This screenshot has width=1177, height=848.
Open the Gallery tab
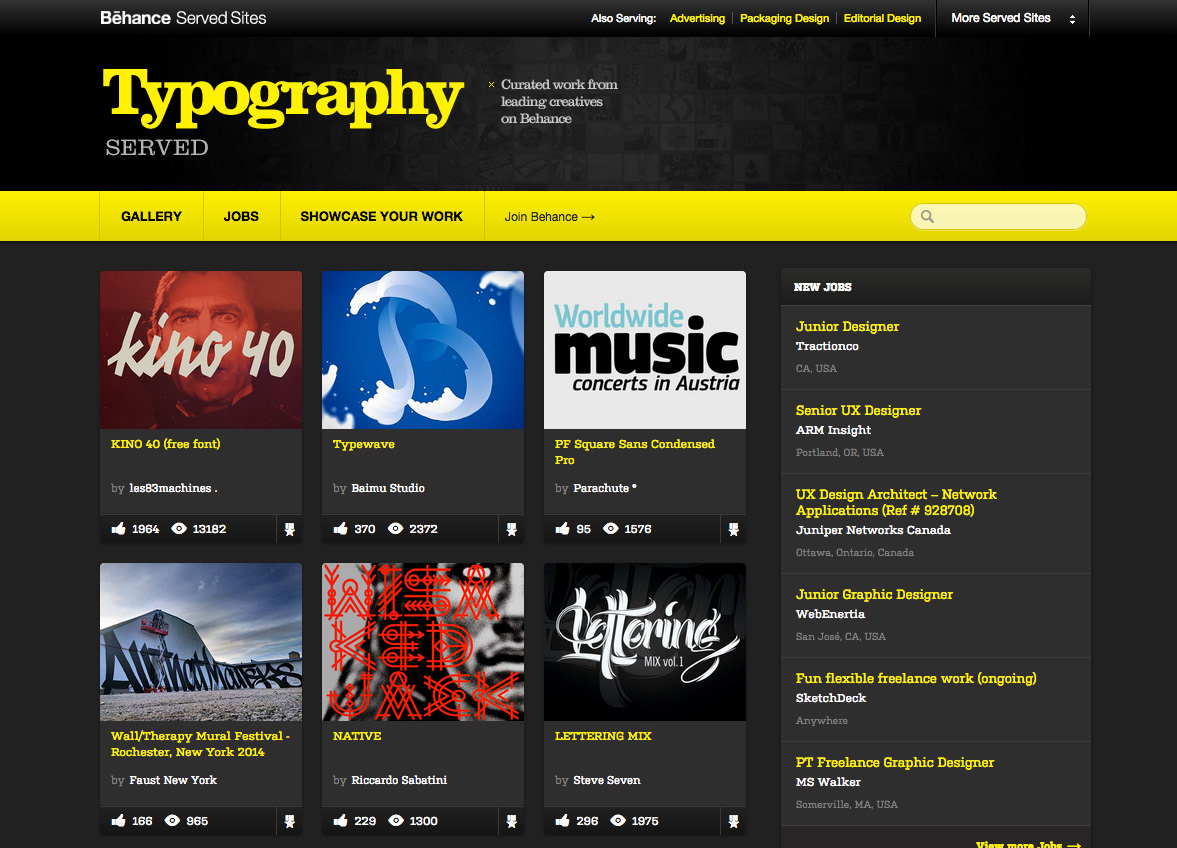pyautogui.click(x=152, y=216)
